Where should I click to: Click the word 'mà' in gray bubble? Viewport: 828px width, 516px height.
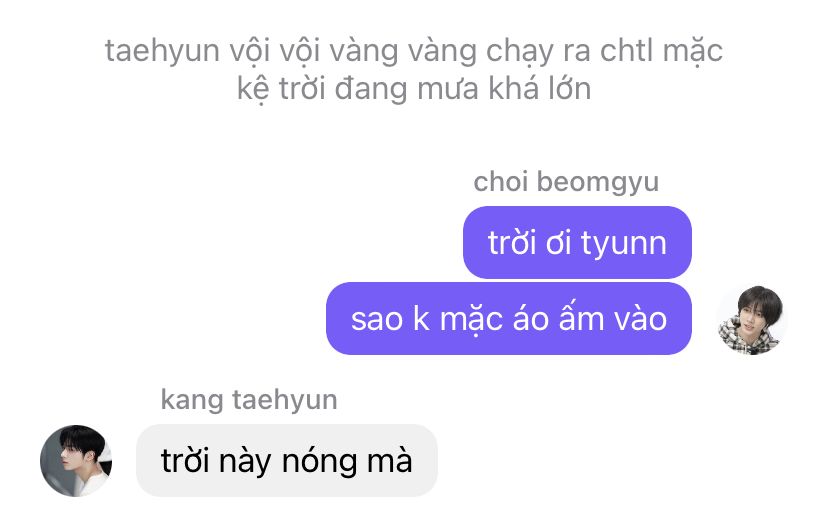click(389, 461)
